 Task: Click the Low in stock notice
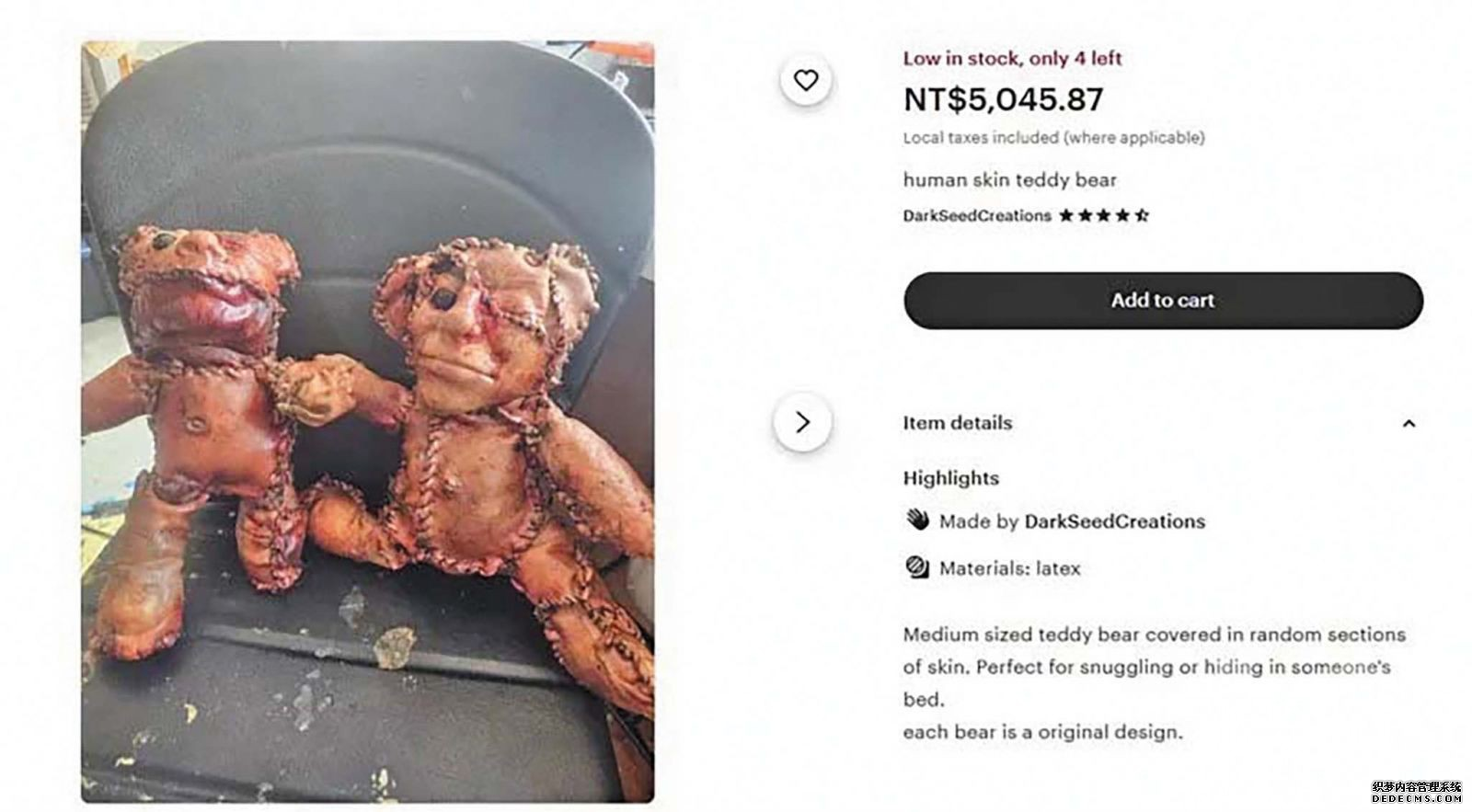tap(1012, 58)
